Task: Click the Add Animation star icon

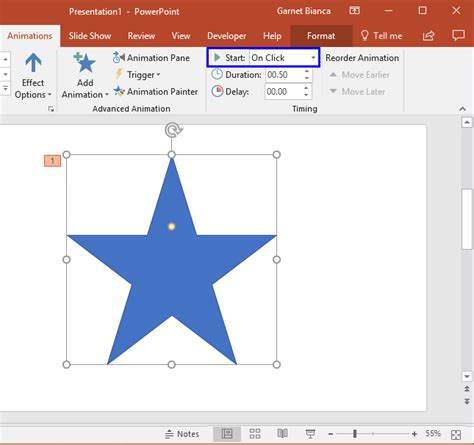Action: coord(85,63)
